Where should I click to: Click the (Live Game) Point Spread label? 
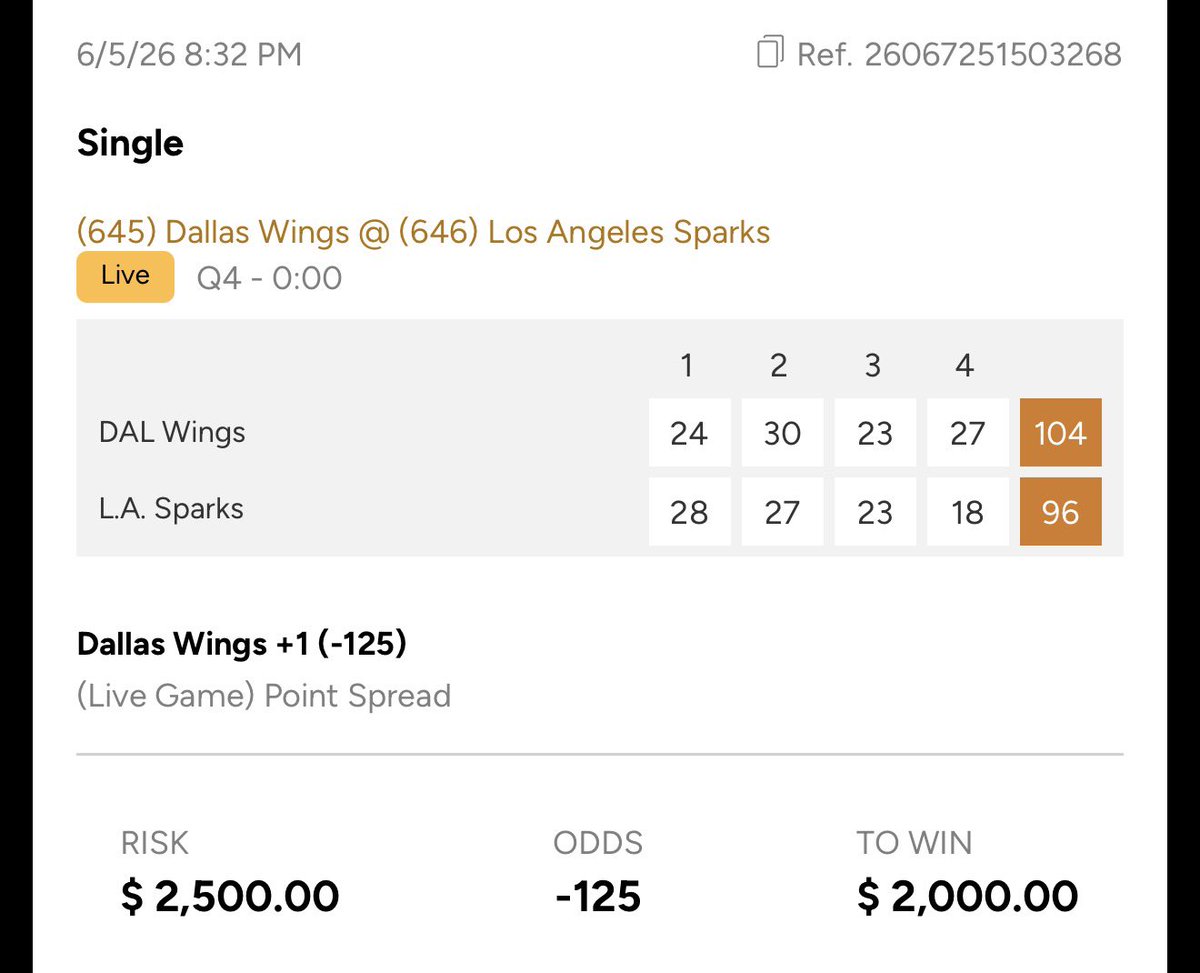(264, 696)
